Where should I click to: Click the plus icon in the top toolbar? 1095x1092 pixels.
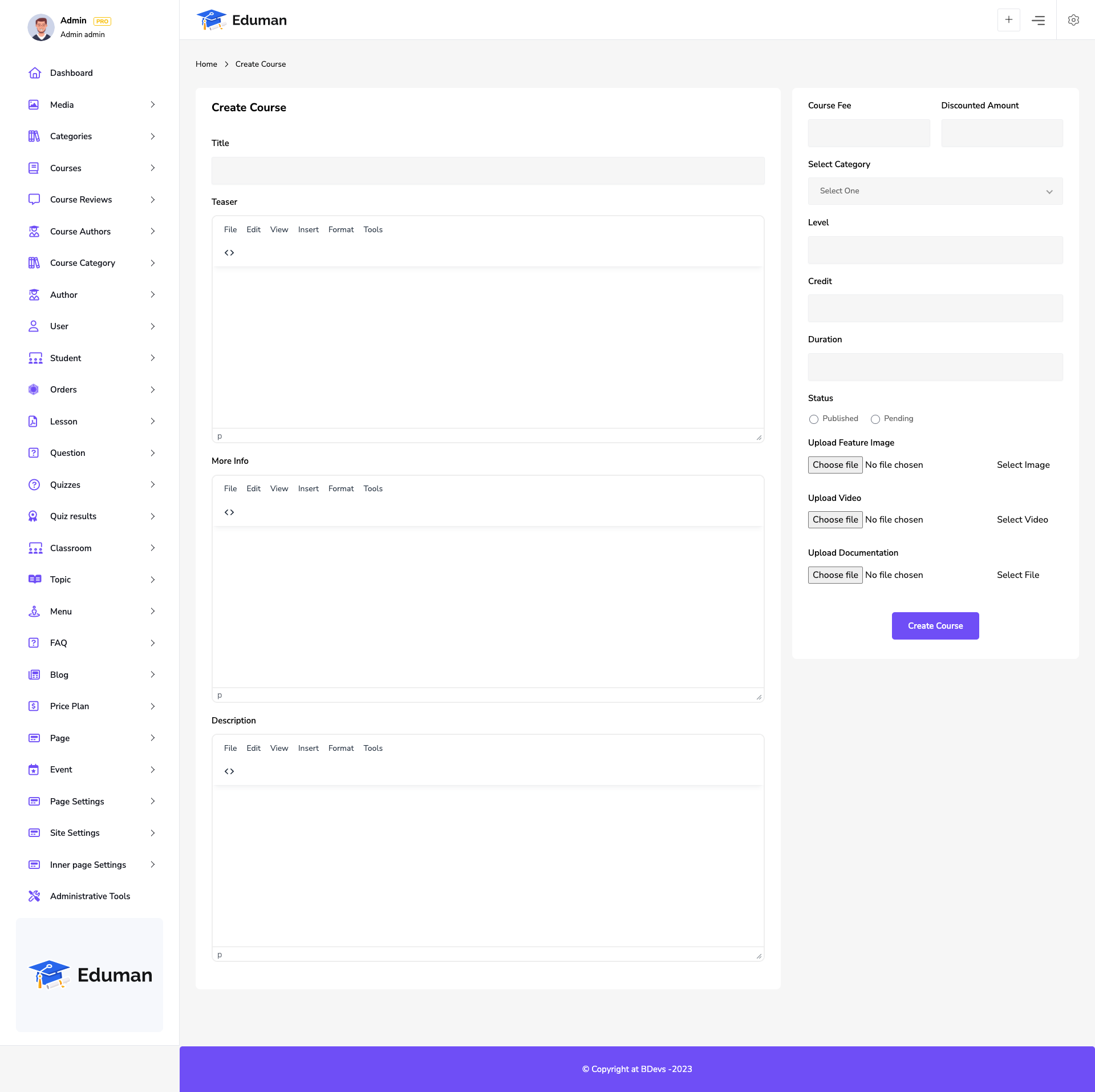1009,20
